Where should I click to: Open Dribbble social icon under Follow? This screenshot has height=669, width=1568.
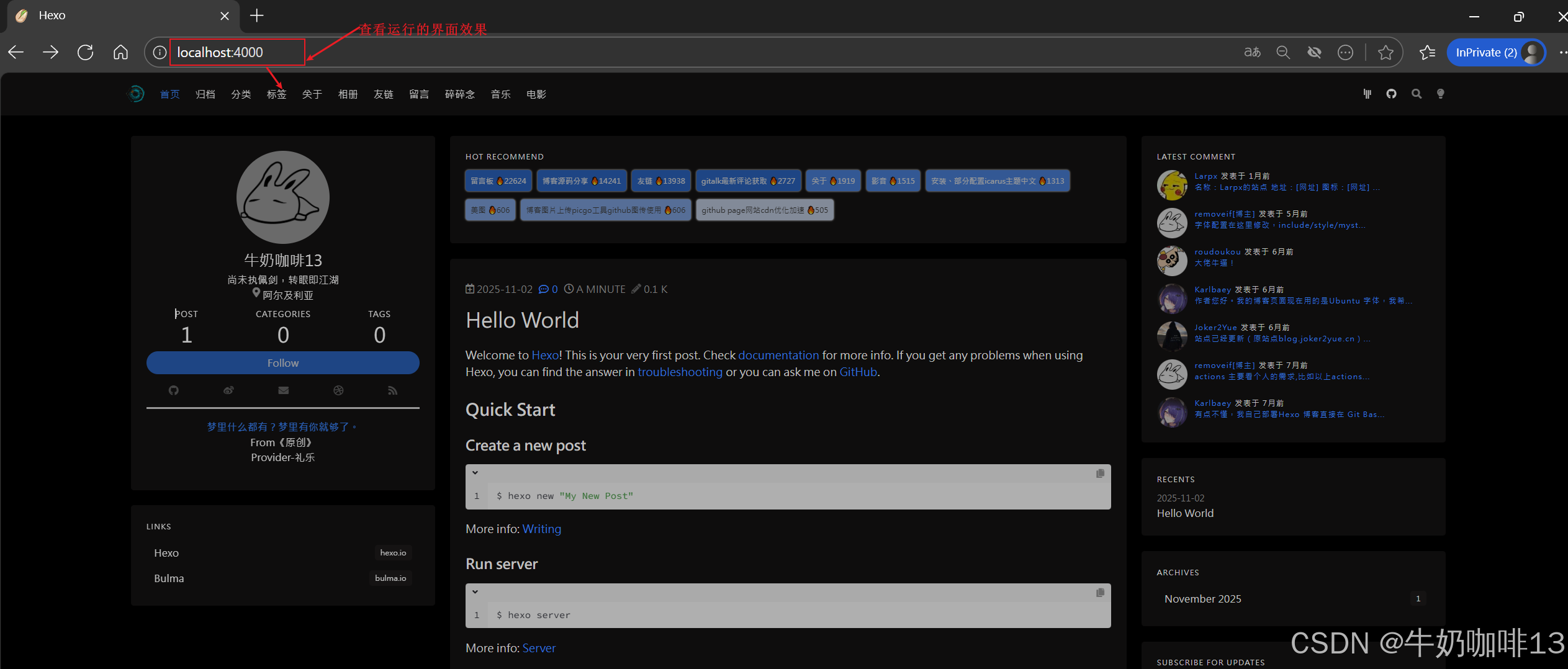338,390
